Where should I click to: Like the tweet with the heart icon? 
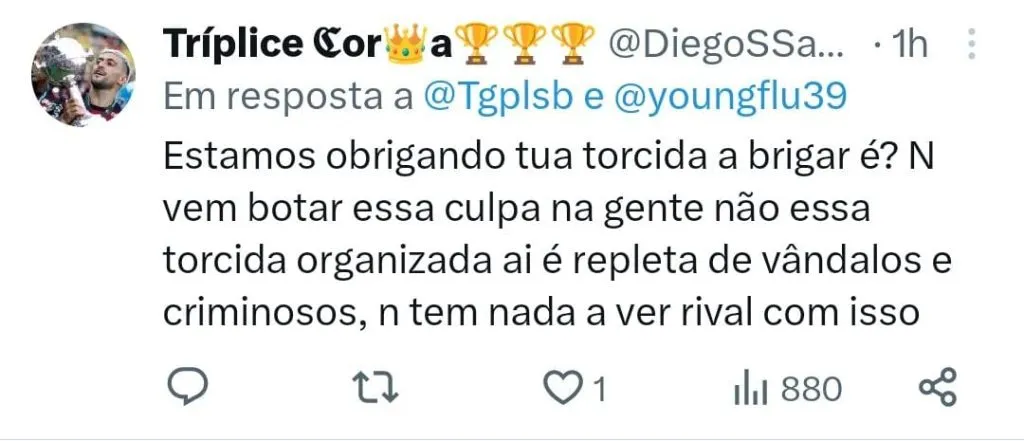559,389
